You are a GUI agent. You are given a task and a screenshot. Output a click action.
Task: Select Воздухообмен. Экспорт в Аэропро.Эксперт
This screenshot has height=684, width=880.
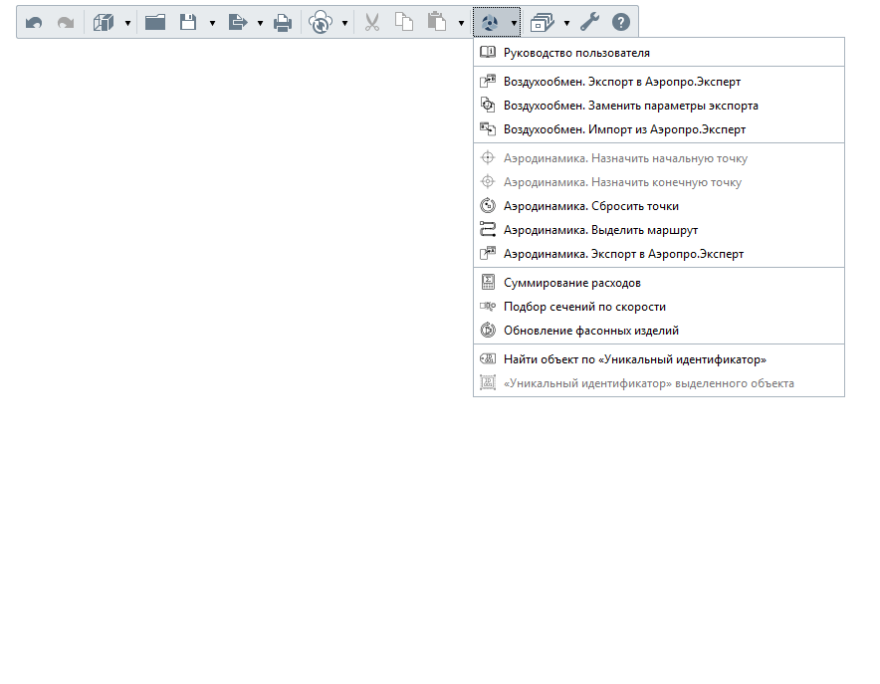[622, 82]
